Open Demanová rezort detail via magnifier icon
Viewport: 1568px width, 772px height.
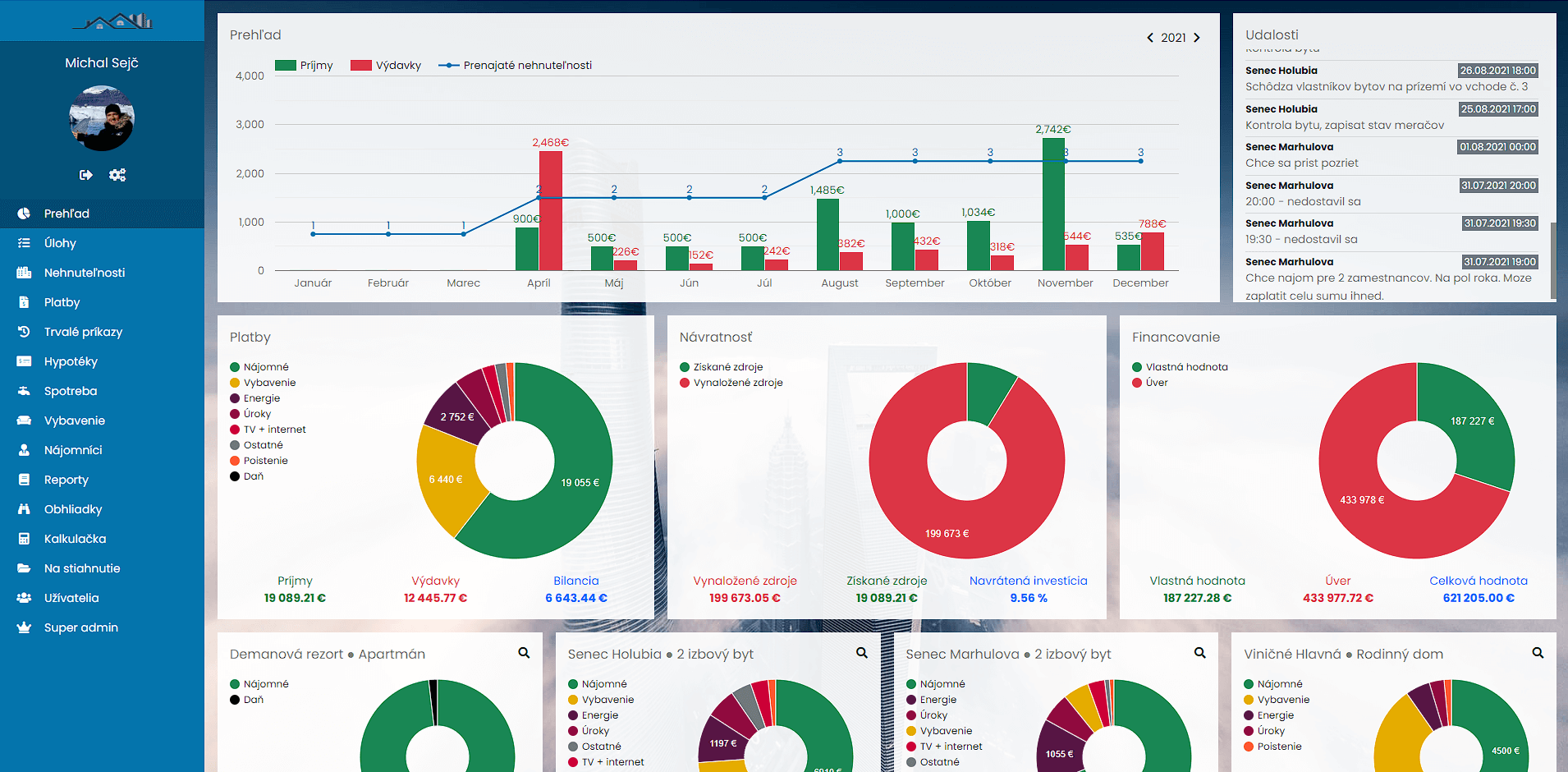(x=524, y=653)
